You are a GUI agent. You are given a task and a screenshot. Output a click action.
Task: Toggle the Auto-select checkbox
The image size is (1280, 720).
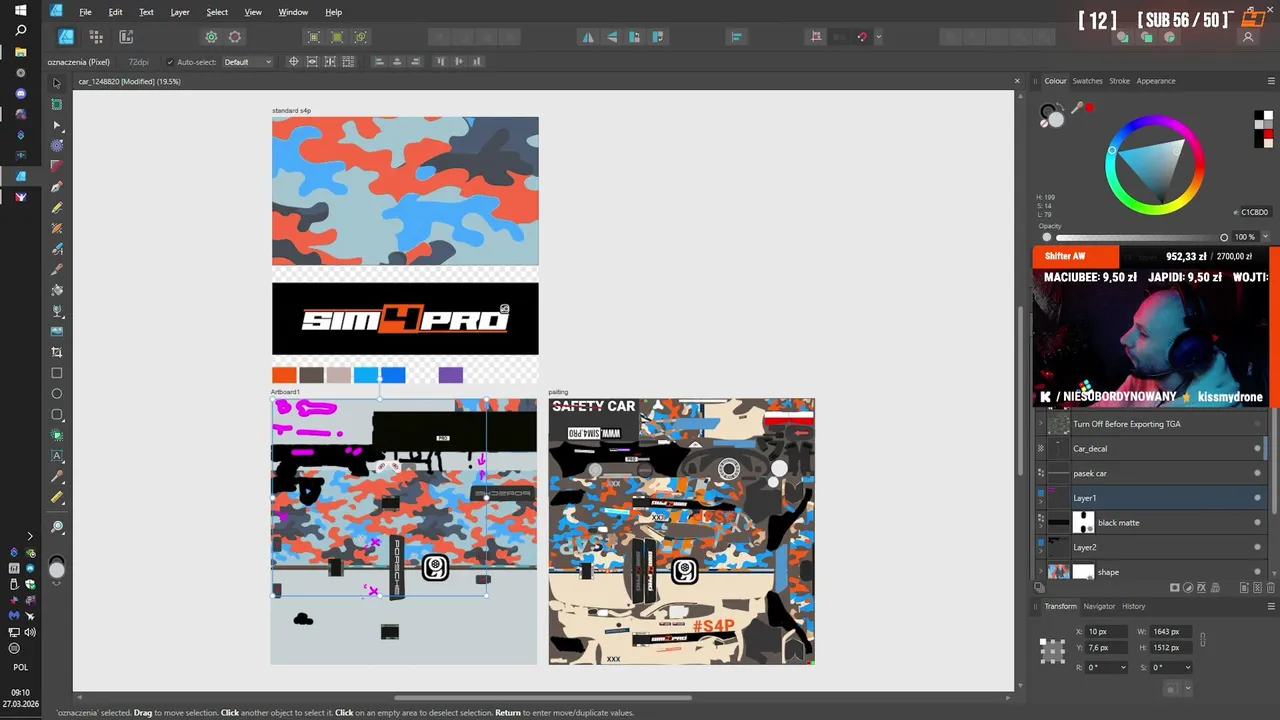click(170, 62)
